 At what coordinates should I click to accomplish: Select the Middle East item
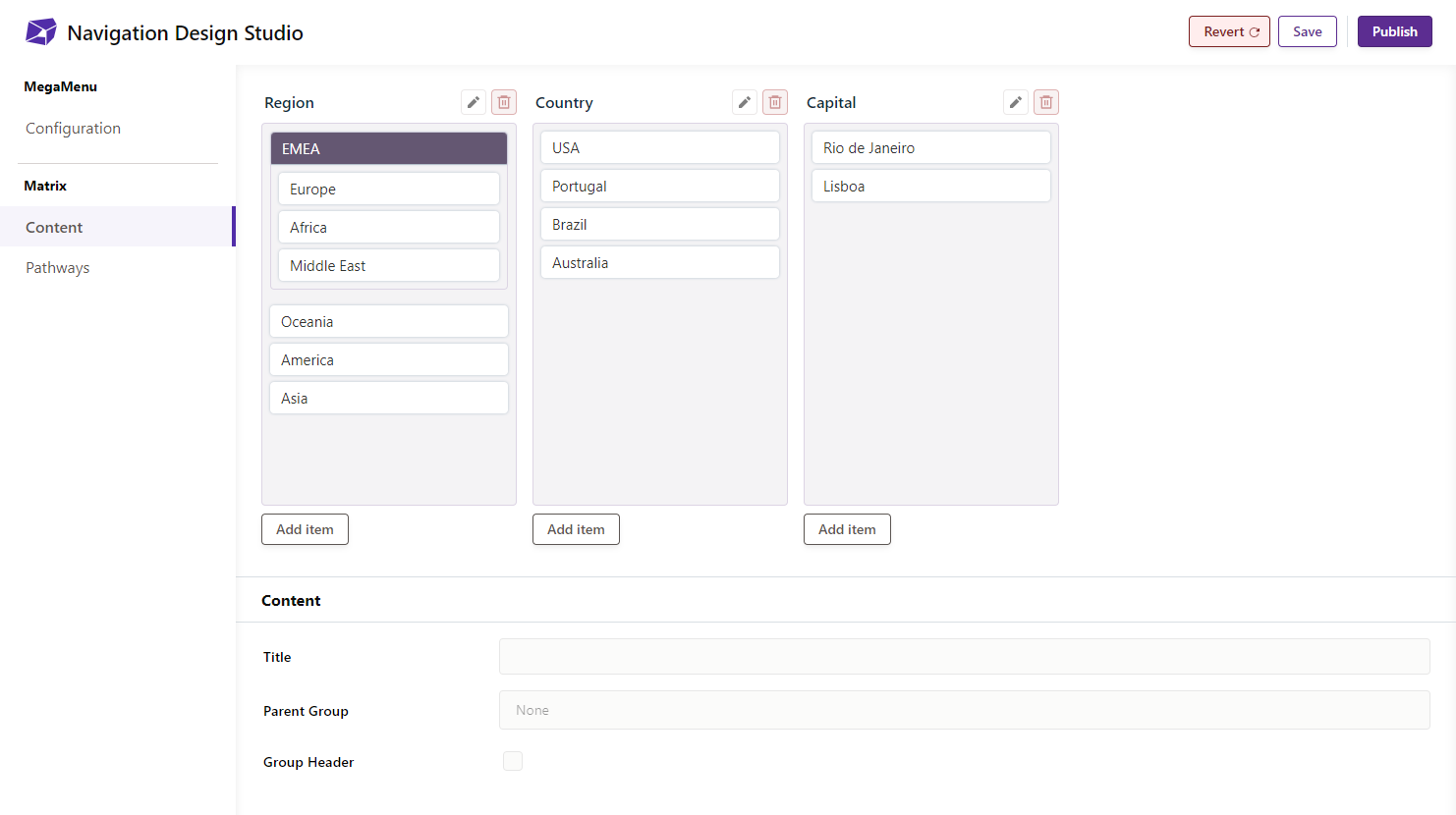pyautogui.click(x=389, y=265)
